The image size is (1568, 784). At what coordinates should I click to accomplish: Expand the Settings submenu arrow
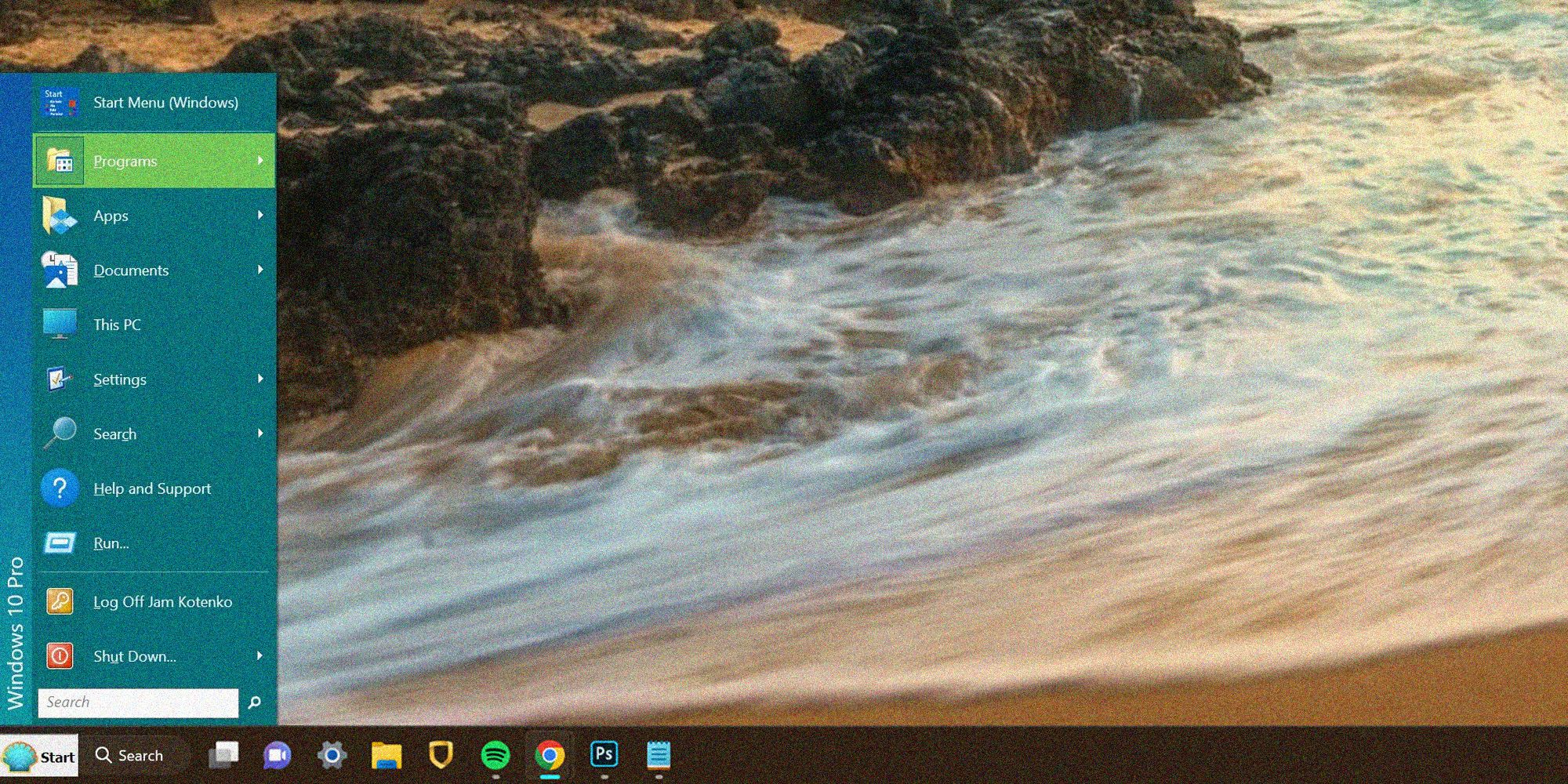coord(260,379)
